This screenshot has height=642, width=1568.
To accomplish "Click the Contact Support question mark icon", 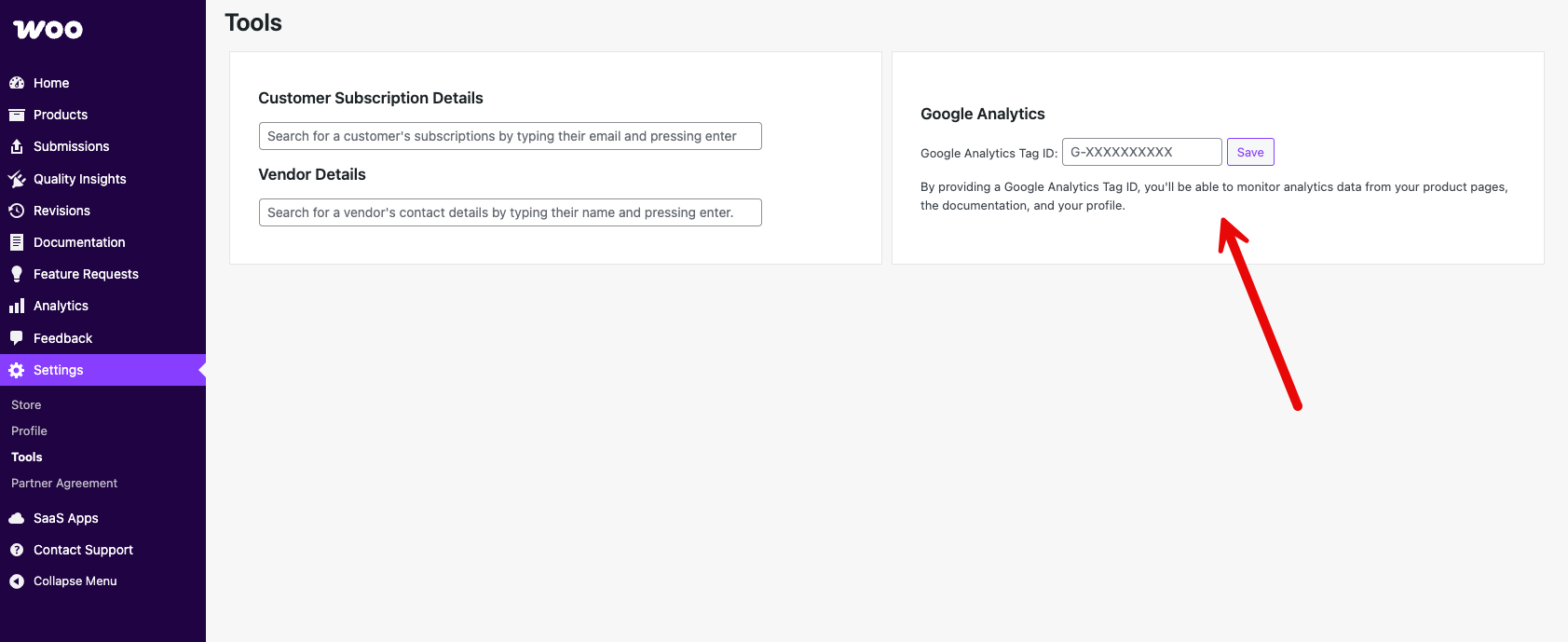I will [17, 550].
